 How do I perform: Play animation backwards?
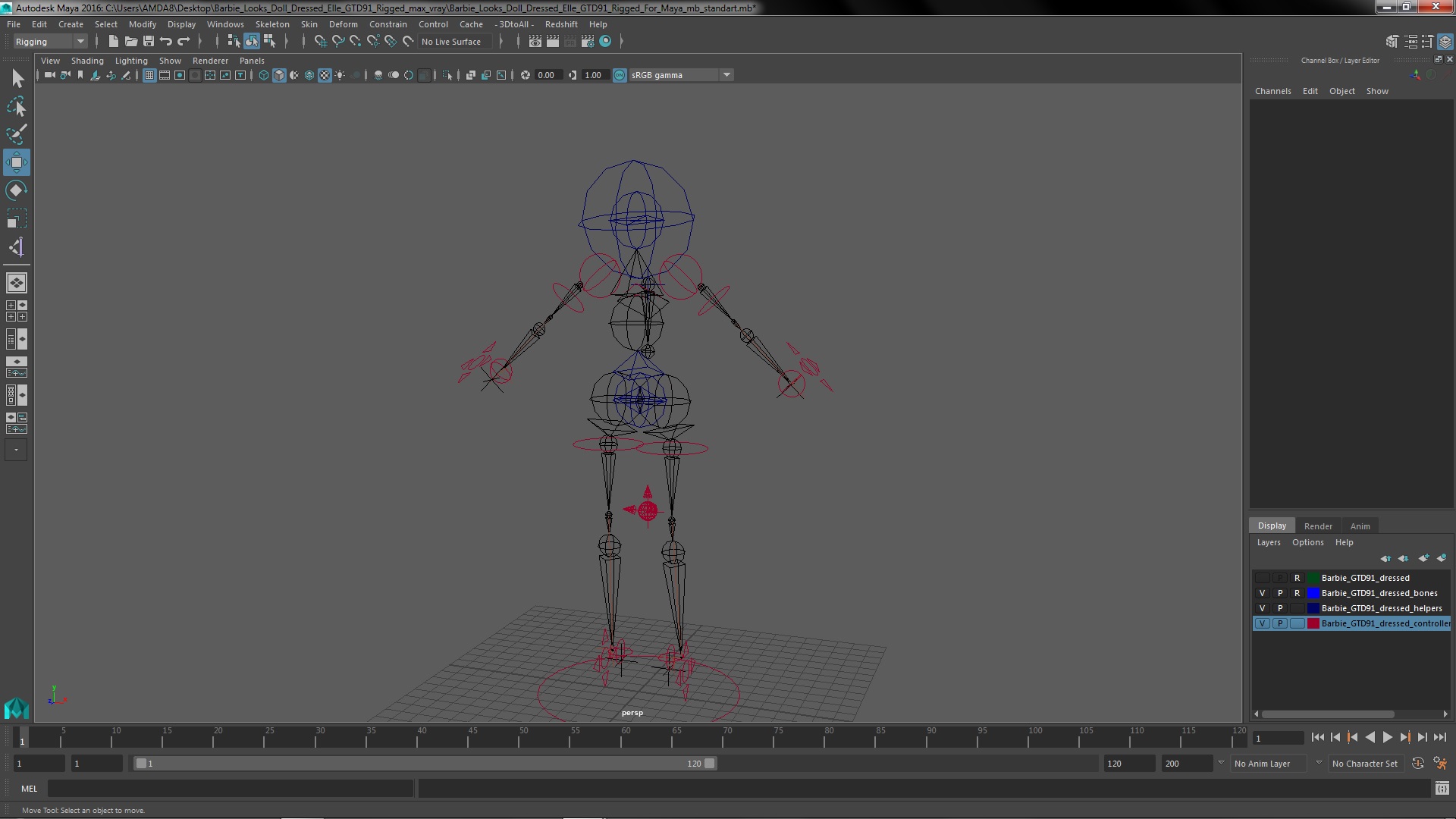1370,737
